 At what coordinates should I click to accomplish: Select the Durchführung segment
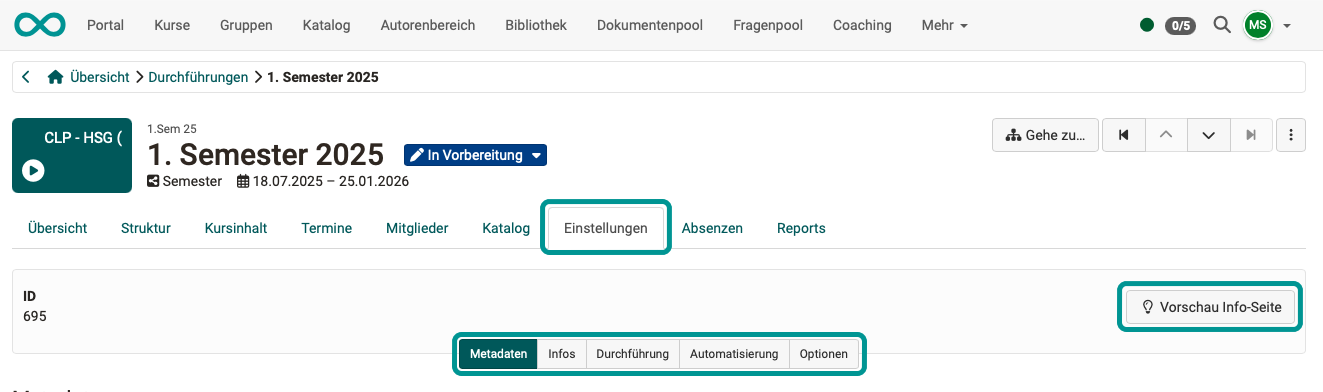coord(633,354)
